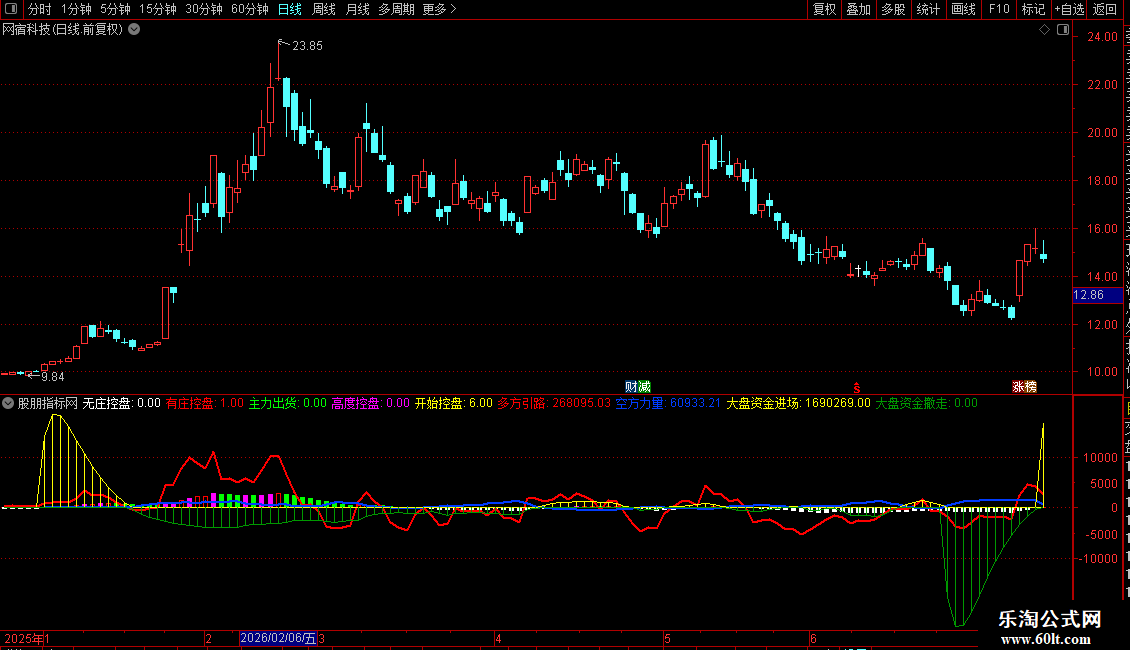Image resolution: width=1130 pixels, height=650 pixels.
Task: Click the 9.84 low price label
Action: pyautogui.click(x=53, y=377)
